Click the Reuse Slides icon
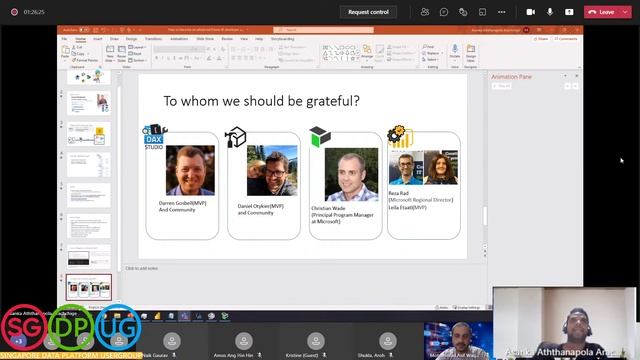The image size is (640, 360). [122, 50]
